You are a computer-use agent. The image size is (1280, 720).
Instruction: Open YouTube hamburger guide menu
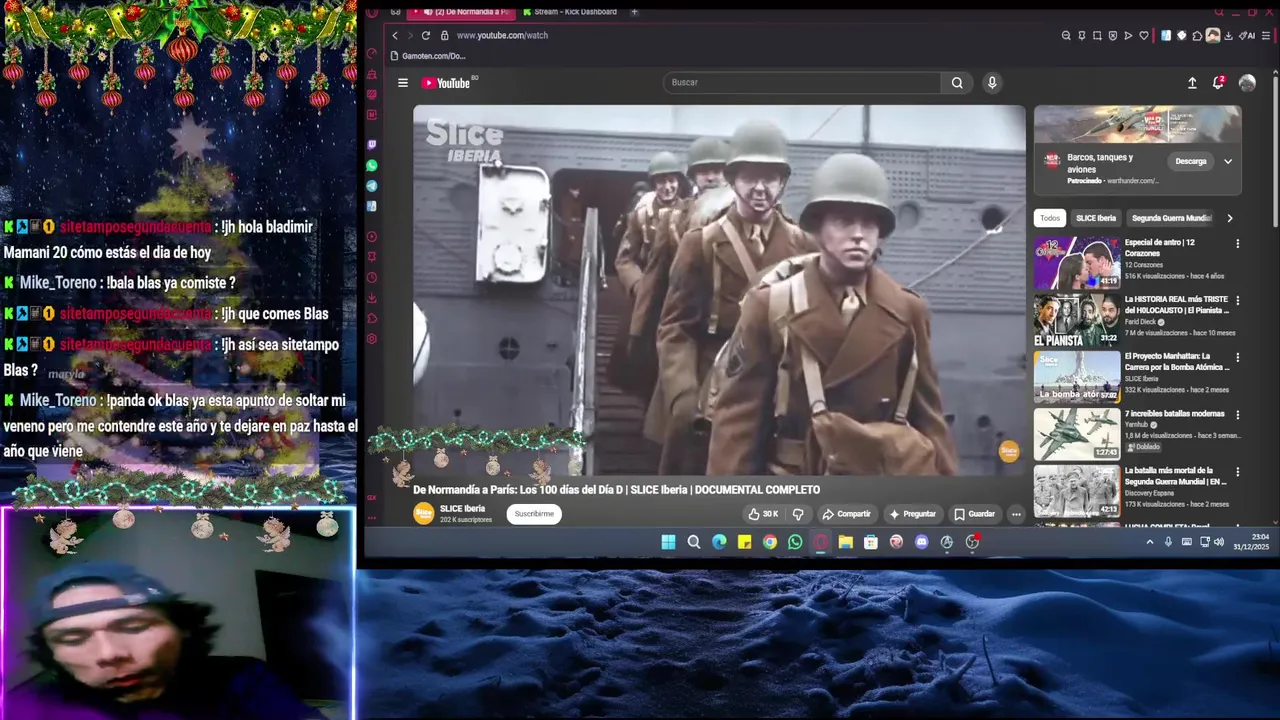pos(403,83)
